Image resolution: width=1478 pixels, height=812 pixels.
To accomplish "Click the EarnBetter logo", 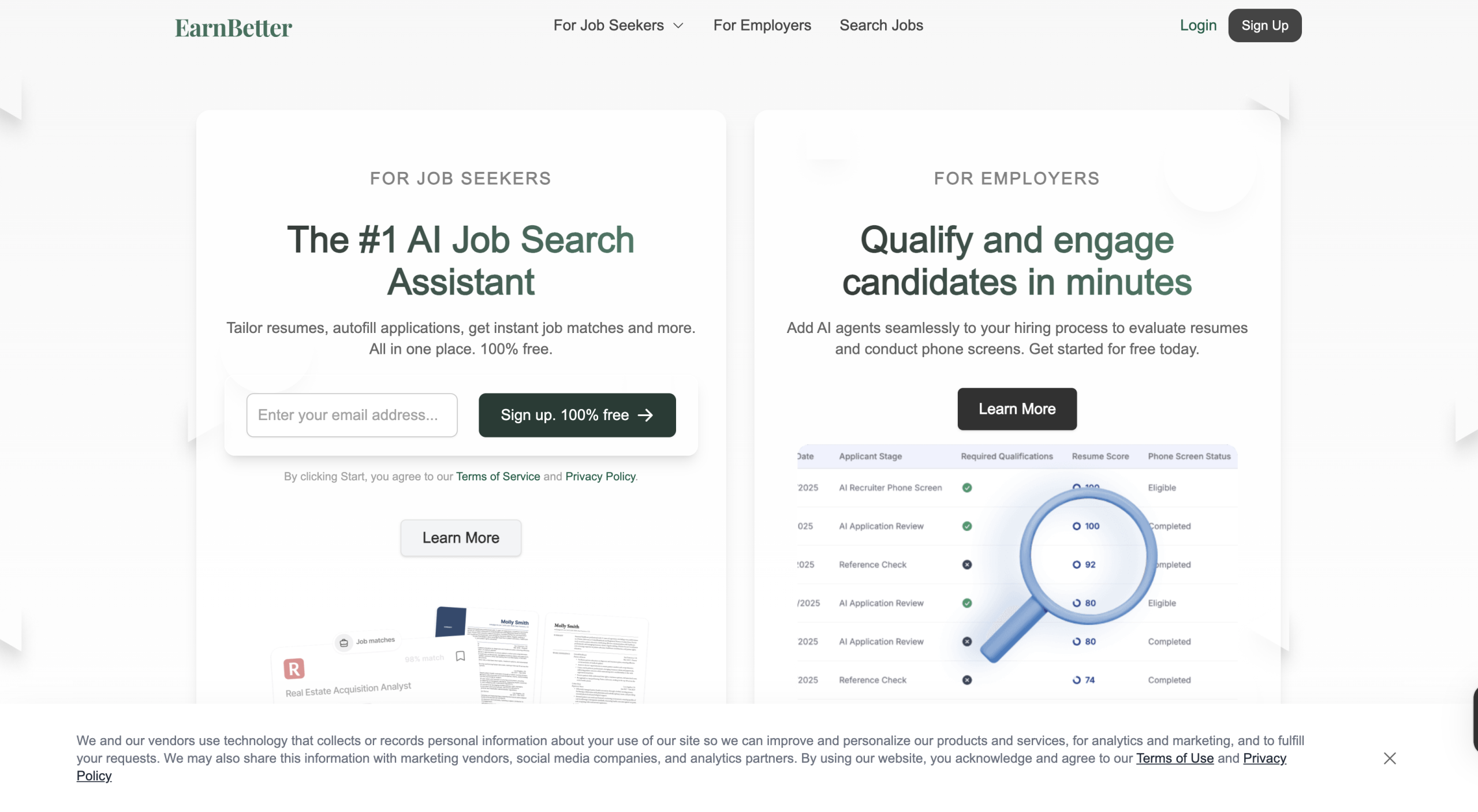I will 233,28.
